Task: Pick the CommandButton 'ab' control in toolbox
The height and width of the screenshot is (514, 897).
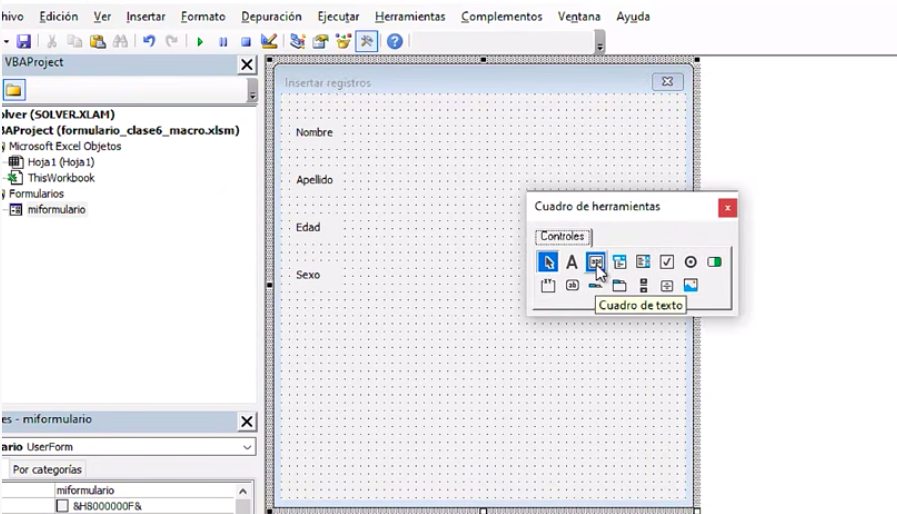Action: pyautogui.click(x=572, y=285)
